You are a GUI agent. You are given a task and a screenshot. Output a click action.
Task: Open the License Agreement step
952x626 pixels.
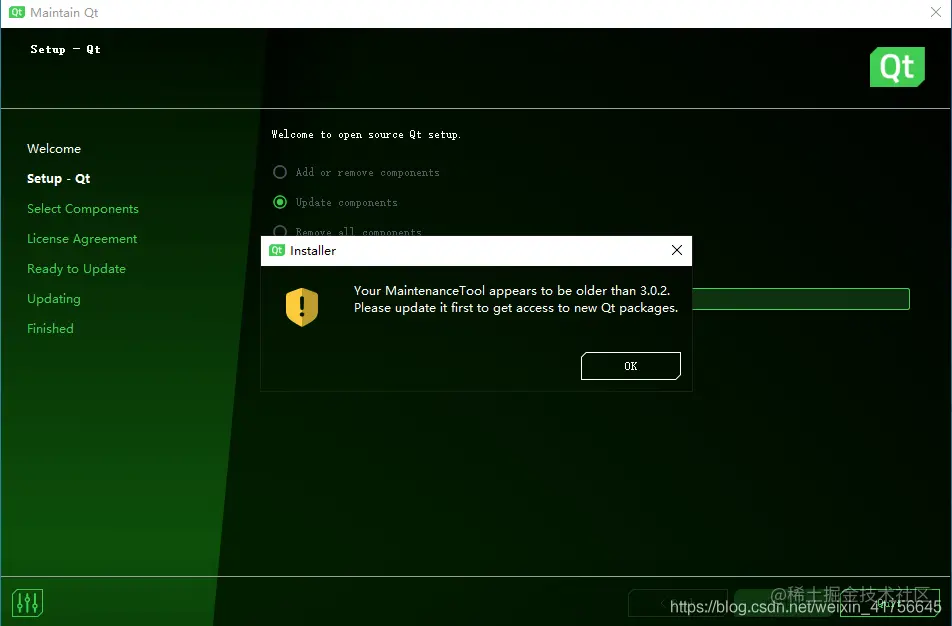pos(82,239)
